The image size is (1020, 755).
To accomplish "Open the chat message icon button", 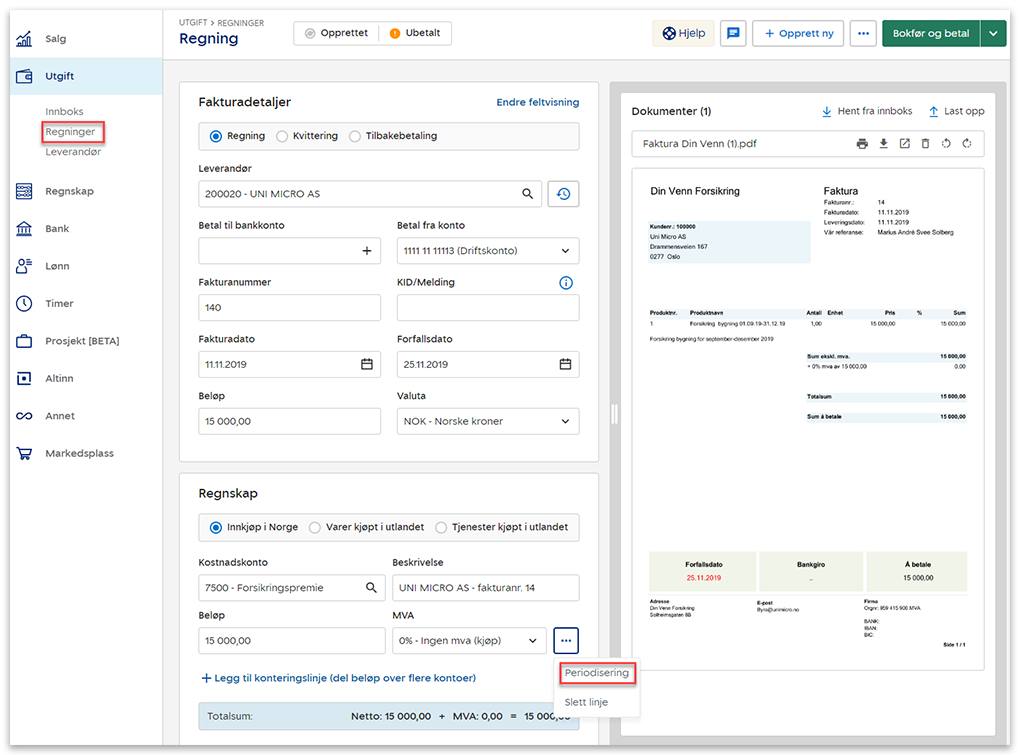I will pos(733,33).
